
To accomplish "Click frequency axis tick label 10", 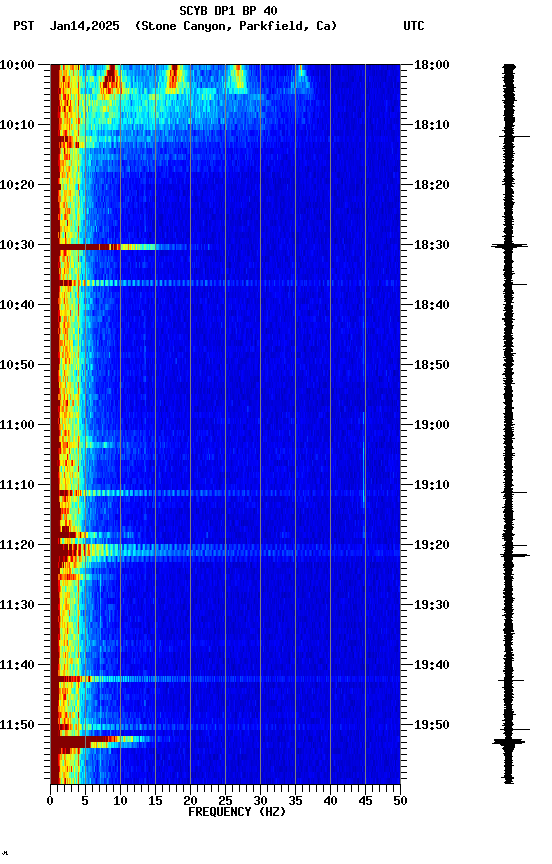I will (120, 801).
